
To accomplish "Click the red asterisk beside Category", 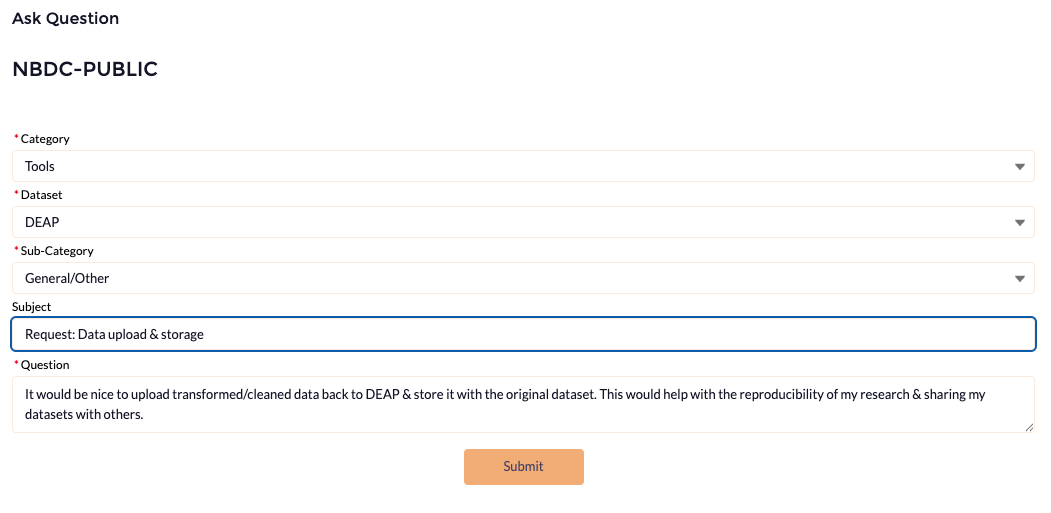I will (x=16, y=137).
